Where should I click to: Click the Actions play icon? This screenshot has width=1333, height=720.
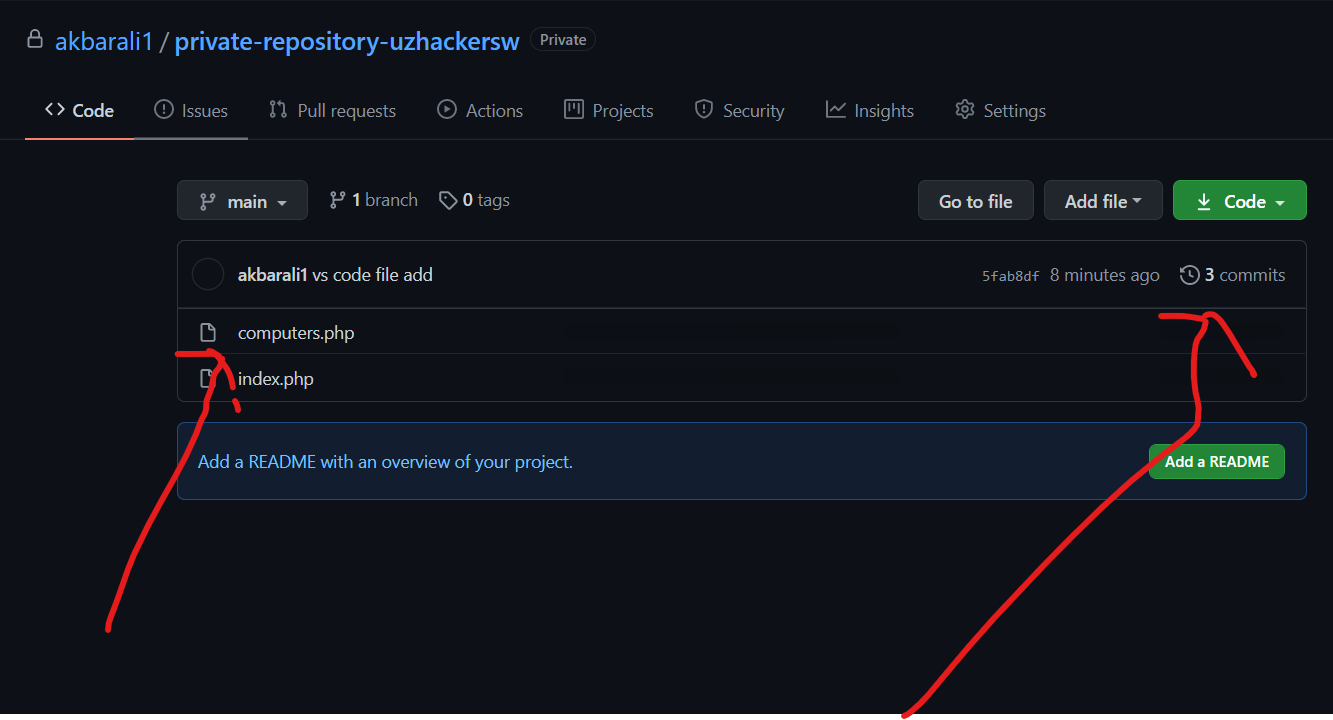point(447,110)
